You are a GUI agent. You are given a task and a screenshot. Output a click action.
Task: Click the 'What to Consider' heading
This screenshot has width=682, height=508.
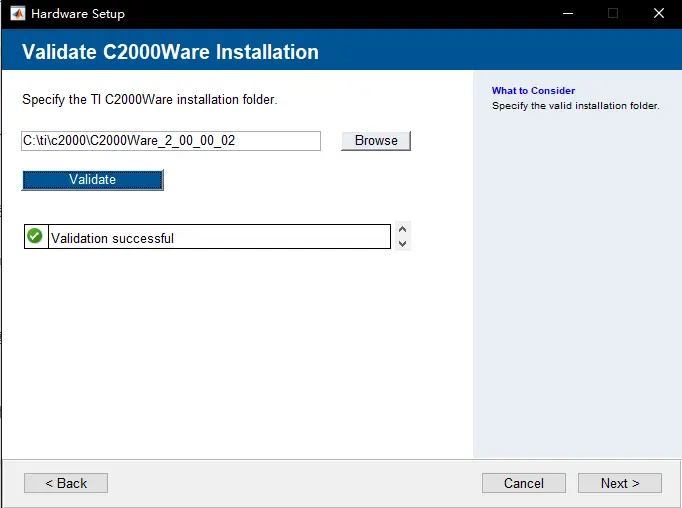(x=533, y=90)
